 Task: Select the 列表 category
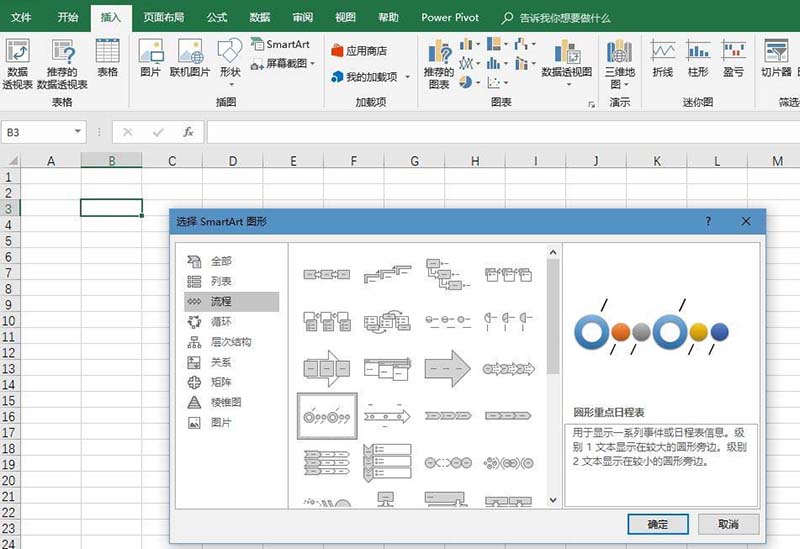[x=232, y=281]
